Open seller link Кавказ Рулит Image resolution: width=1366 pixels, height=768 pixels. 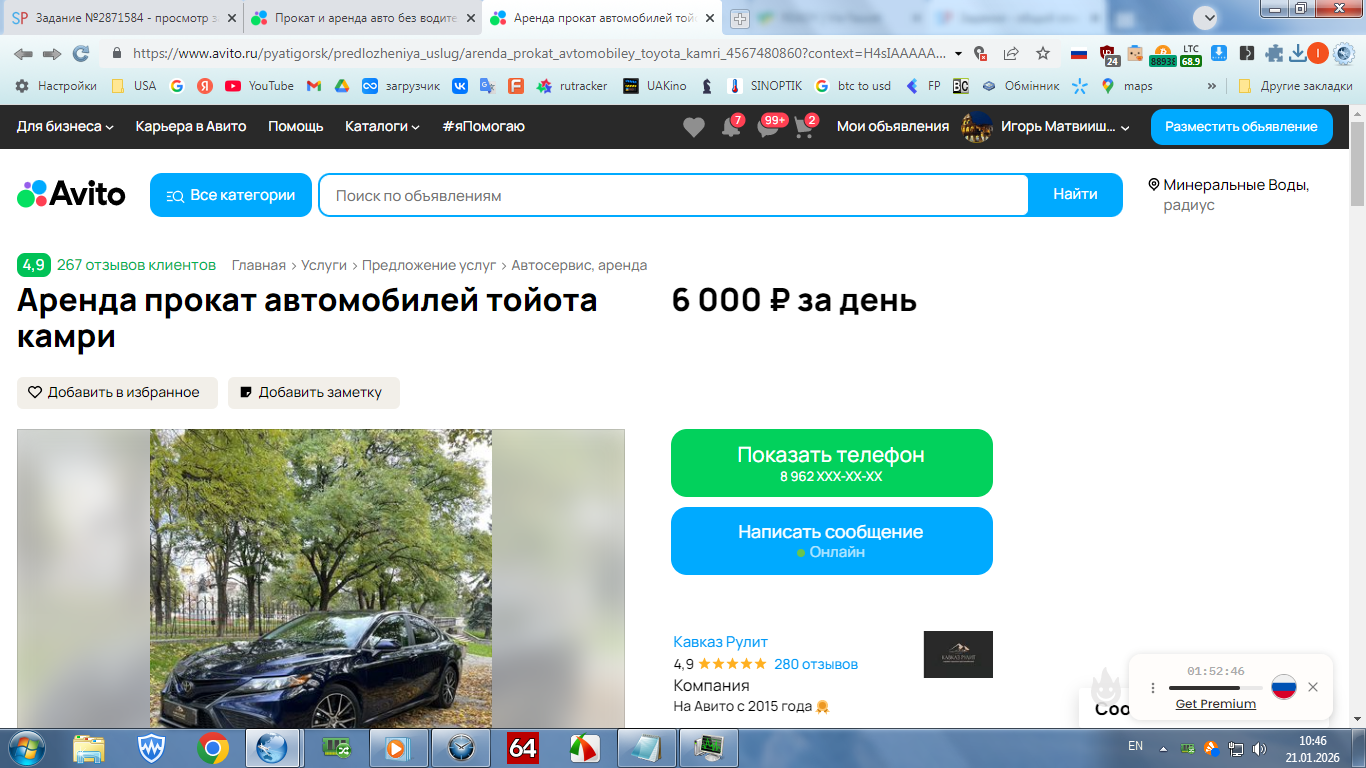[x=721, y=641]
